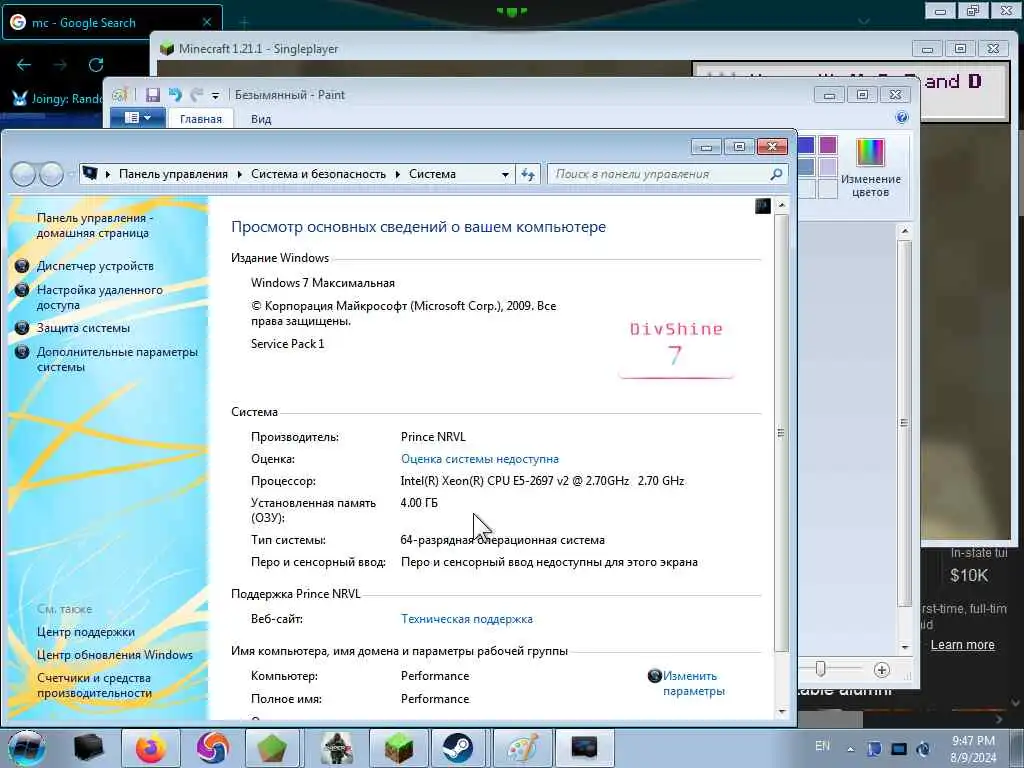Click Paint Save icon in quick access

(153, 95)
